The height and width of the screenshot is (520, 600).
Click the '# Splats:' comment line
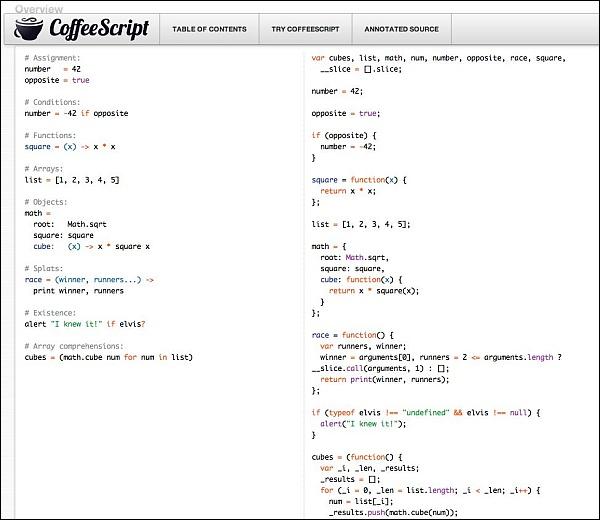coord(44,269)
